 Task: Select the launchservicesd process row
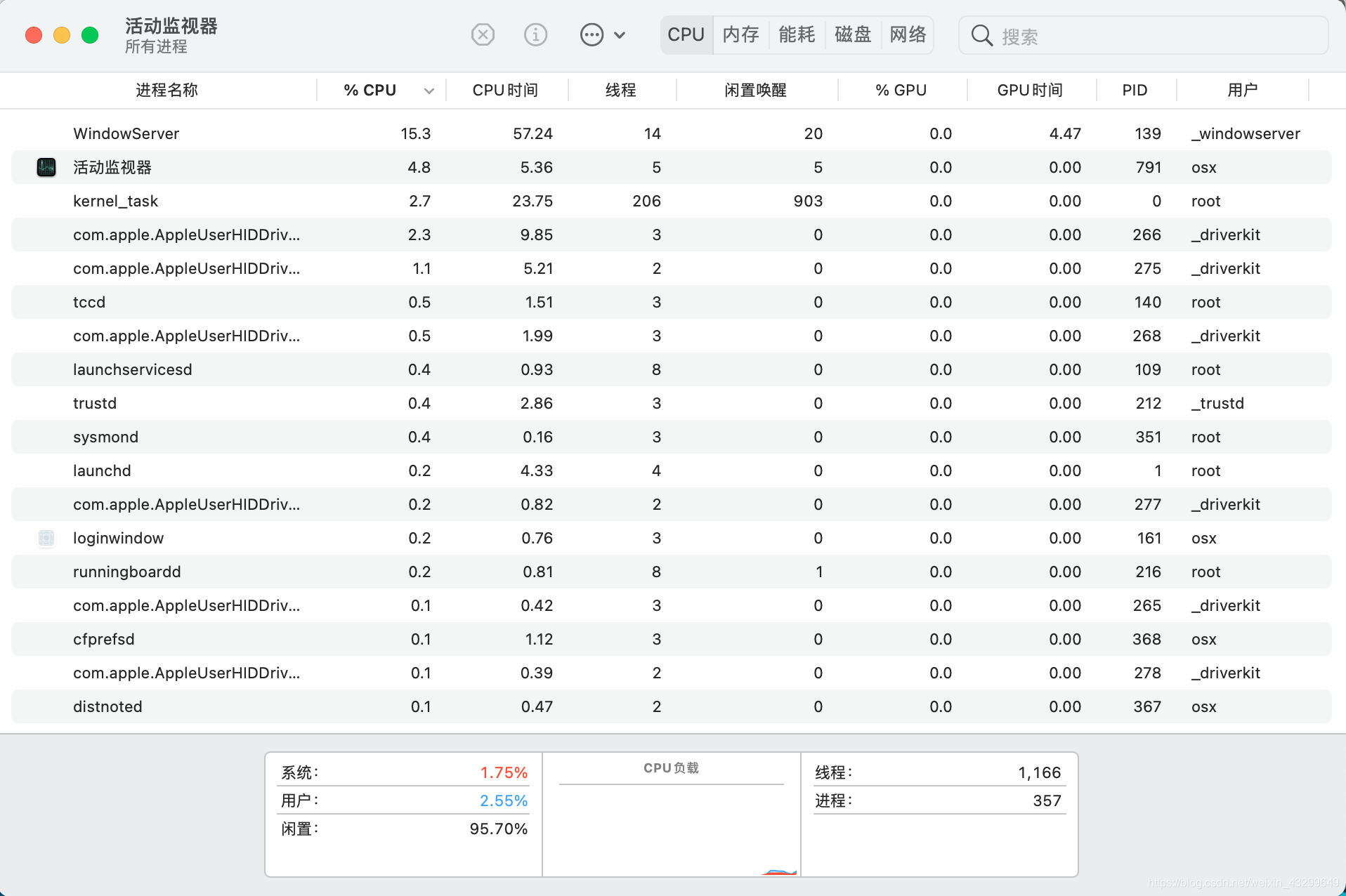tap(672, 369)
